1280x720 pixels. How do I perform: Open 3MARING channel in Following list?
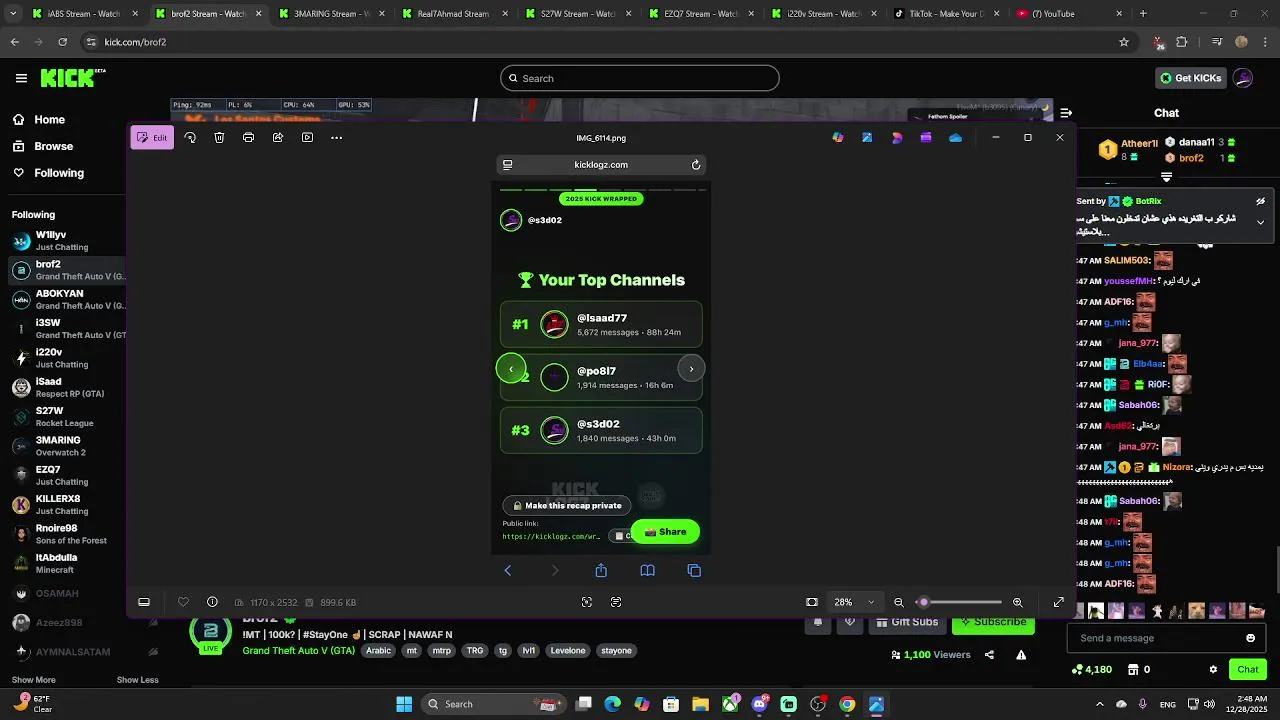(64, 446)
